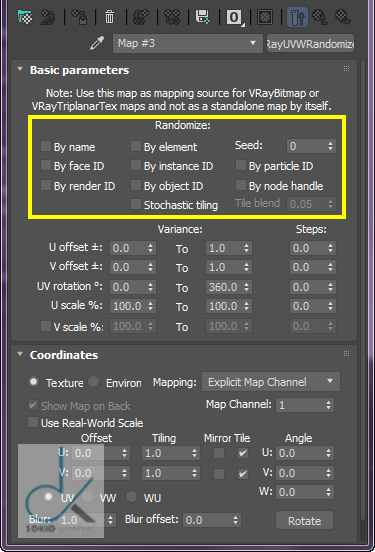The width and height of the screenshot is (375, 552).
Task: Enable the Stochastic tiling checkbox
Action: (136, 204)
